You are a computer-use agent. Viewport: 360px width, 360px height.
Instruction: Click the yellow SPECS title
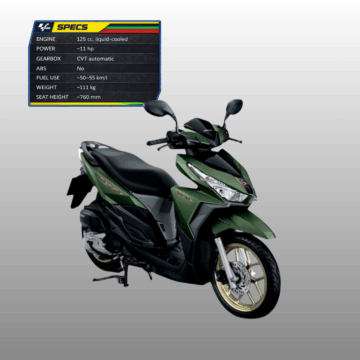coord(72,27)
